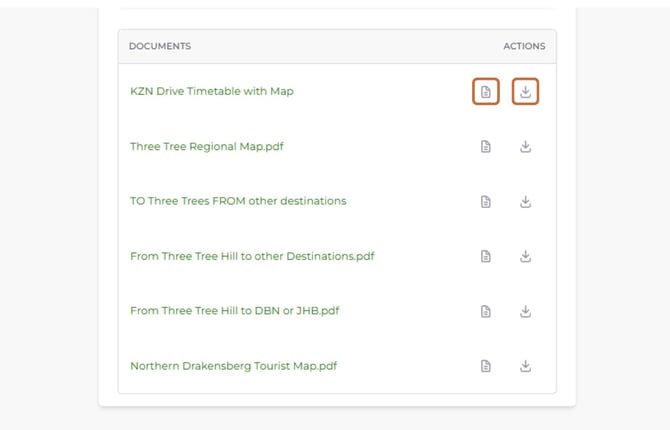Viewport: 670px width, 430px height.
Task: Open Northern Drakensberg Tourist Map.pdf link
Action: (x=233, y=366)
